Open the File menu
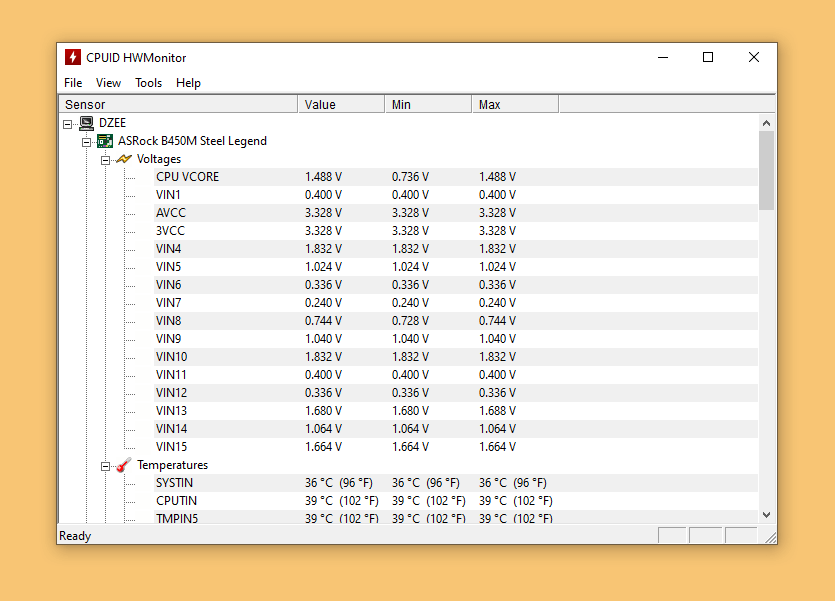Viewport: 835px width, 601px height. 73,83
